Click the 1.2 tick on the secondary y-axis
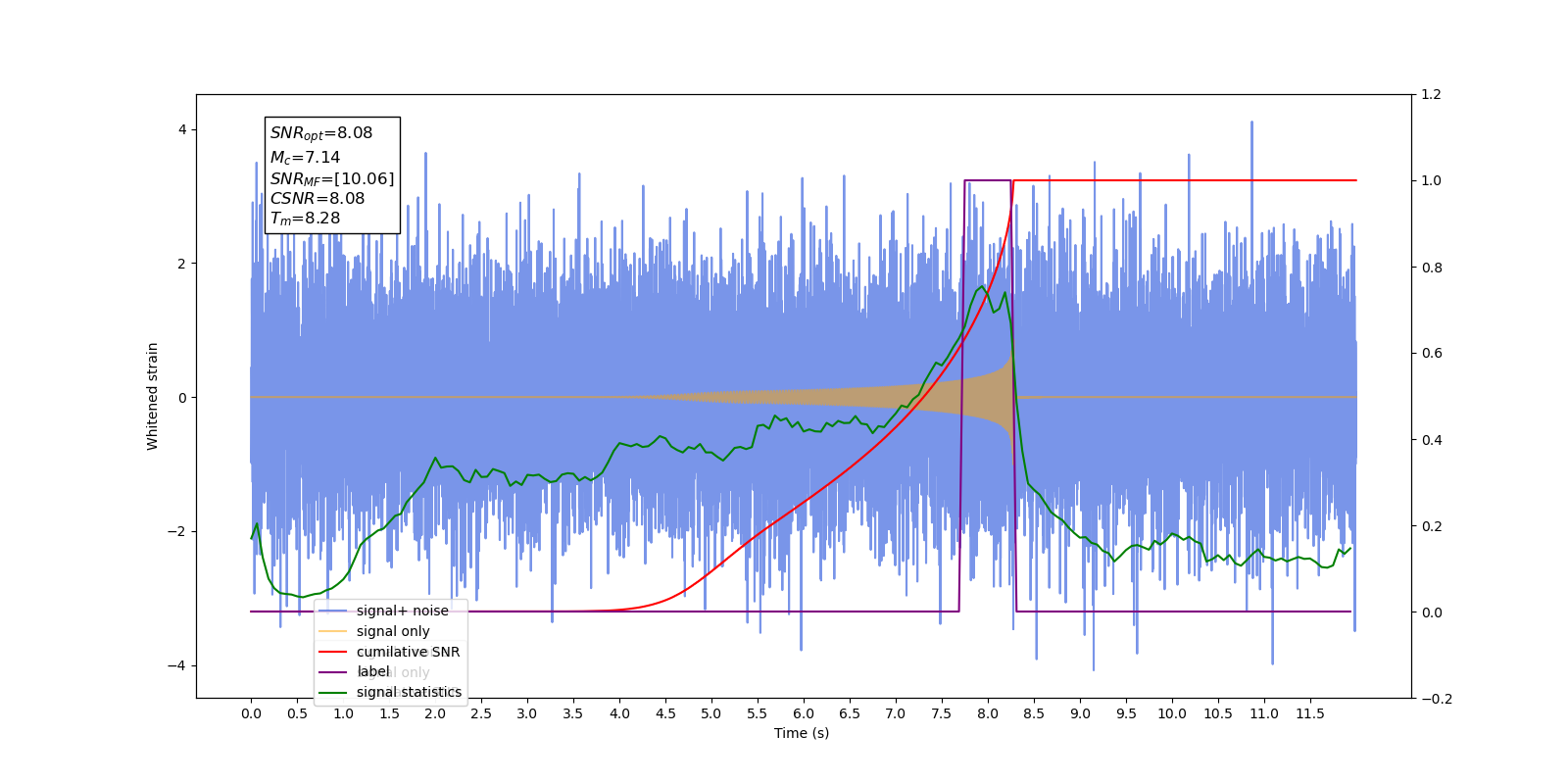 click(x=1431, y=95)
